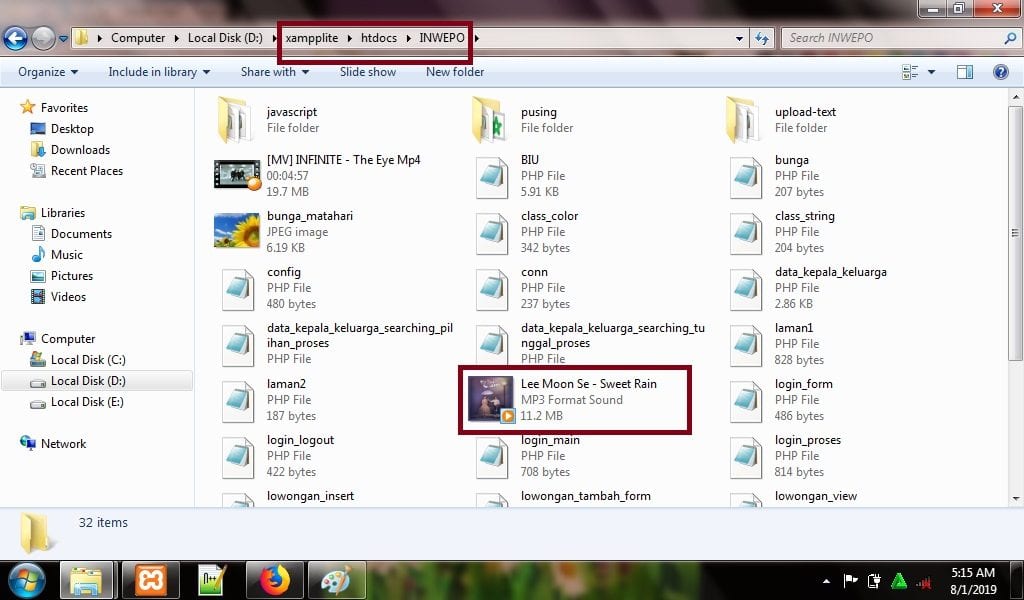Select the login_form PHP file icon

click(x=746, y=402)
